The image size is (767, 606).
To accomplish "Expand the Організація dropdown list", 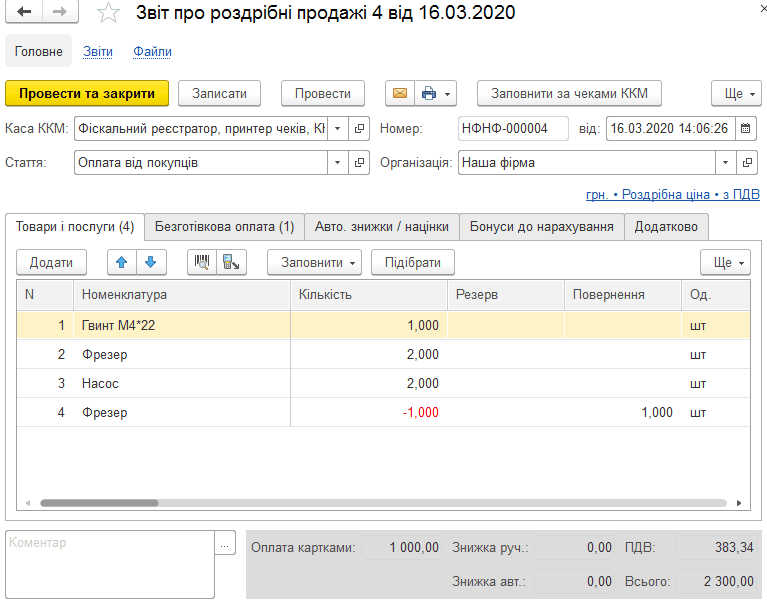I will 725,162.
